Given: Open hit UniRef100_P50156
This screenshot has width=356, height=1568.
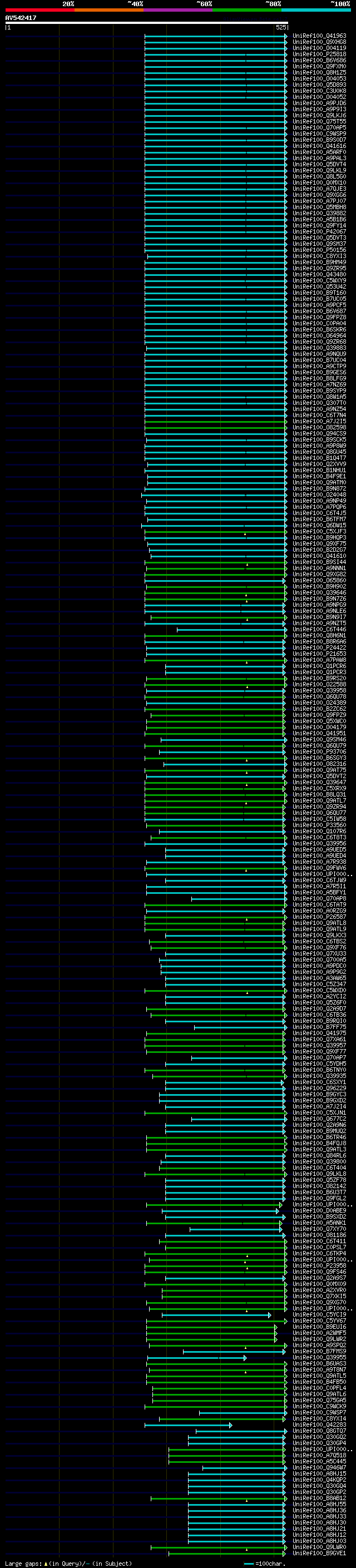Looking at the screenshot, I should pos(319,250).
